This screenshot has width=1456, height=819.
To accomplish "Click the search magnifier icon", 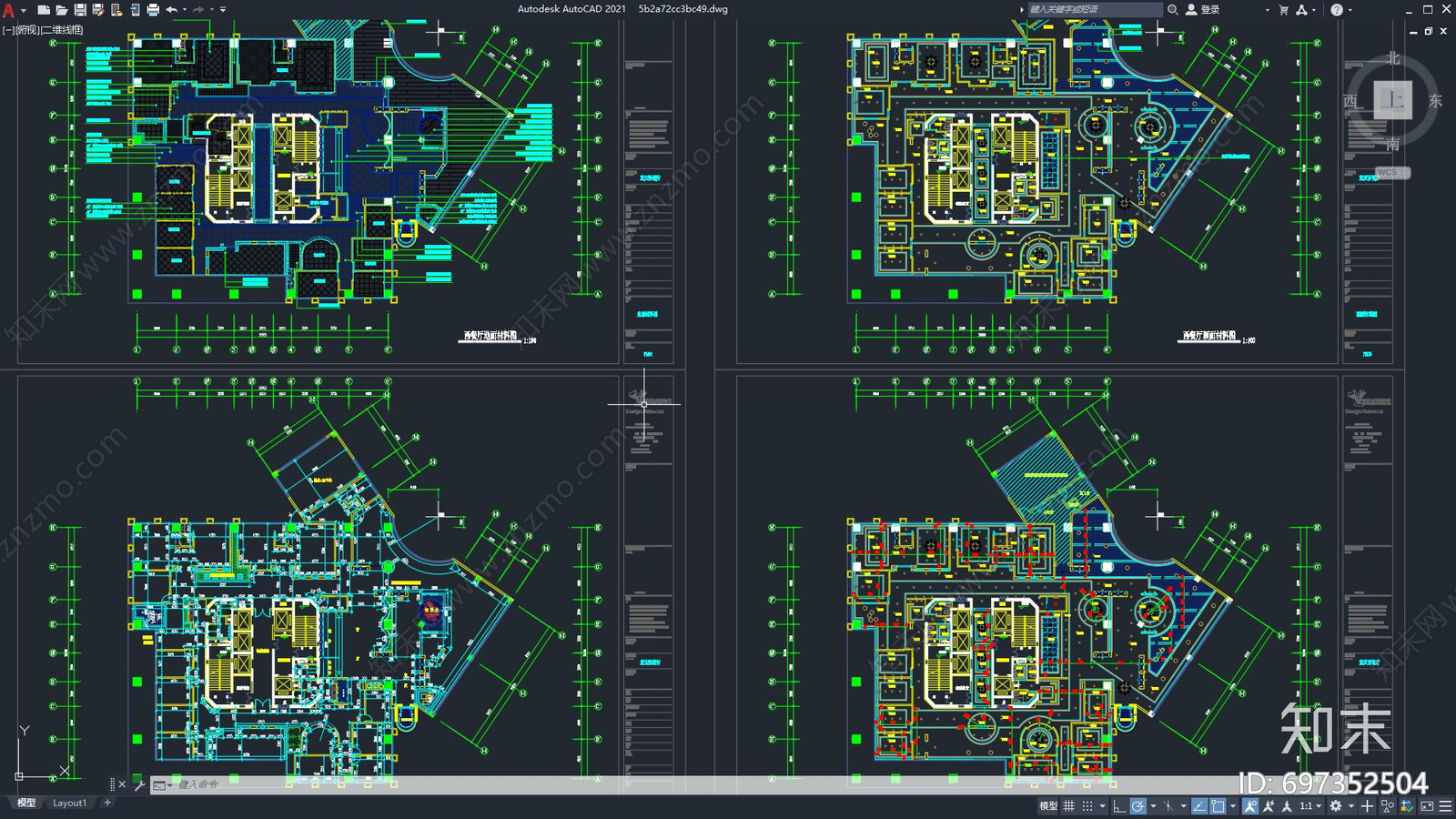I will [x=1173, y=9].
